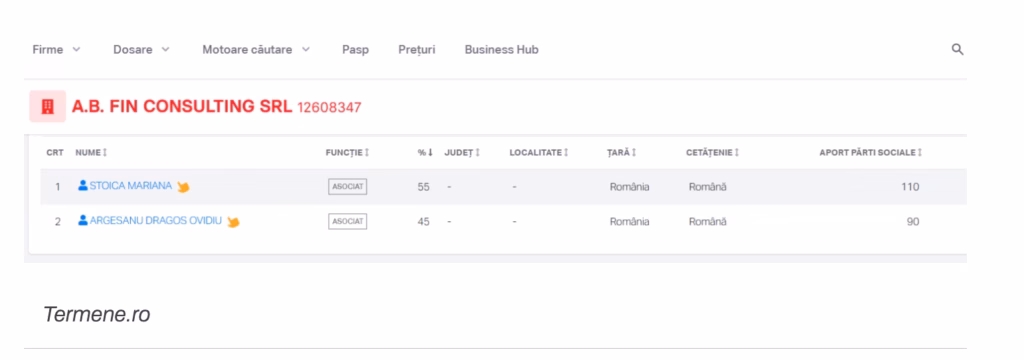This screenshot has height=360, width=1024.
Task: Click the person icon beside ARGESANU DRAGOS OVIDIU
Action: 83,221
